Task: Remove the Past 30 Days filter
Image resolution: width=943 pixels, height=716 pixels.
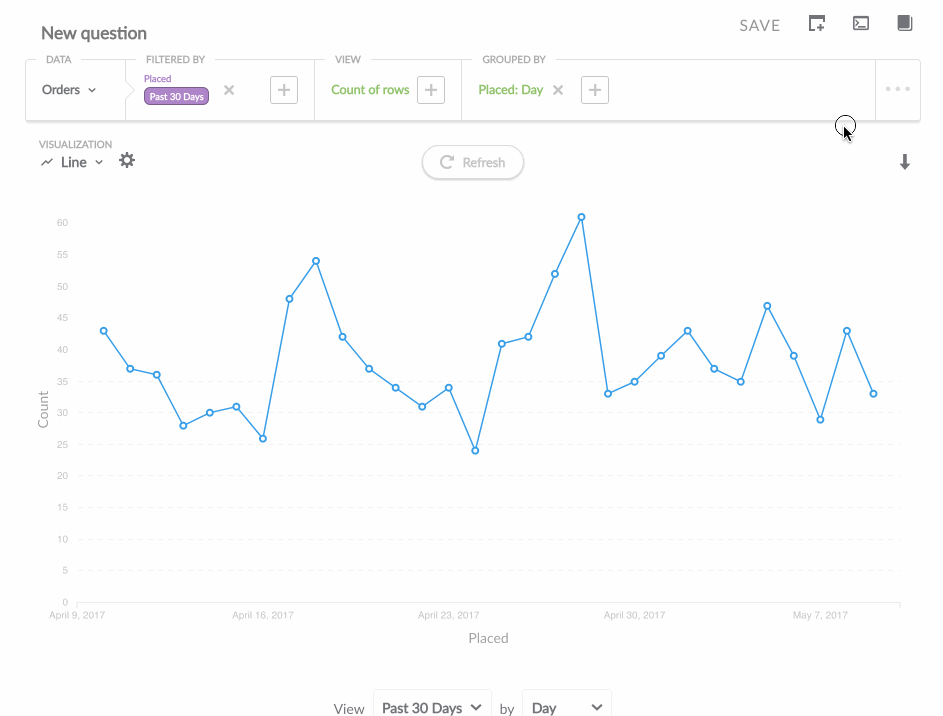Action: click(x=229, y=90)
